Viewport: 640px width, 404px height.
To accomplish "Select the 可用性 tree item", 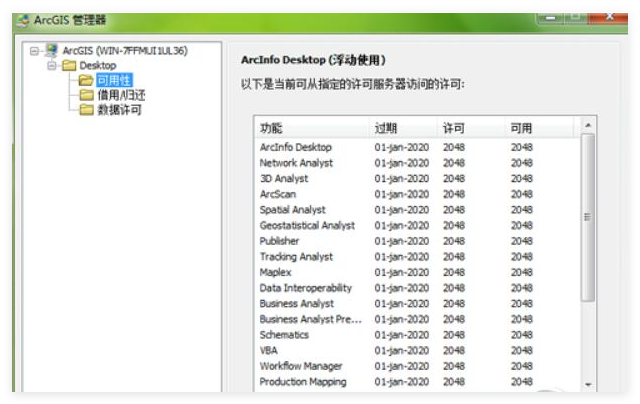I will click(x=114, y=80).
